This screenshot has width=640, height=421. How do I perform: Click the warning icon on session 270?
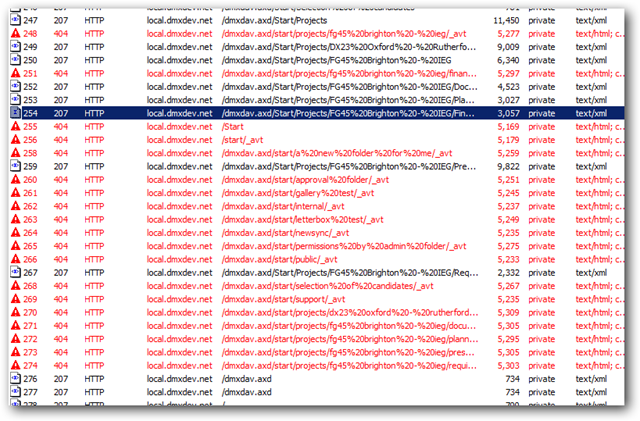(x=16, y=312)
